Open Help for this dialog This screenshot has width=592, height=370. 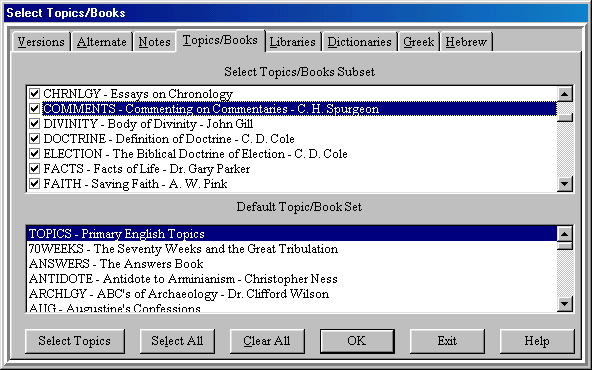coord(537,341)
